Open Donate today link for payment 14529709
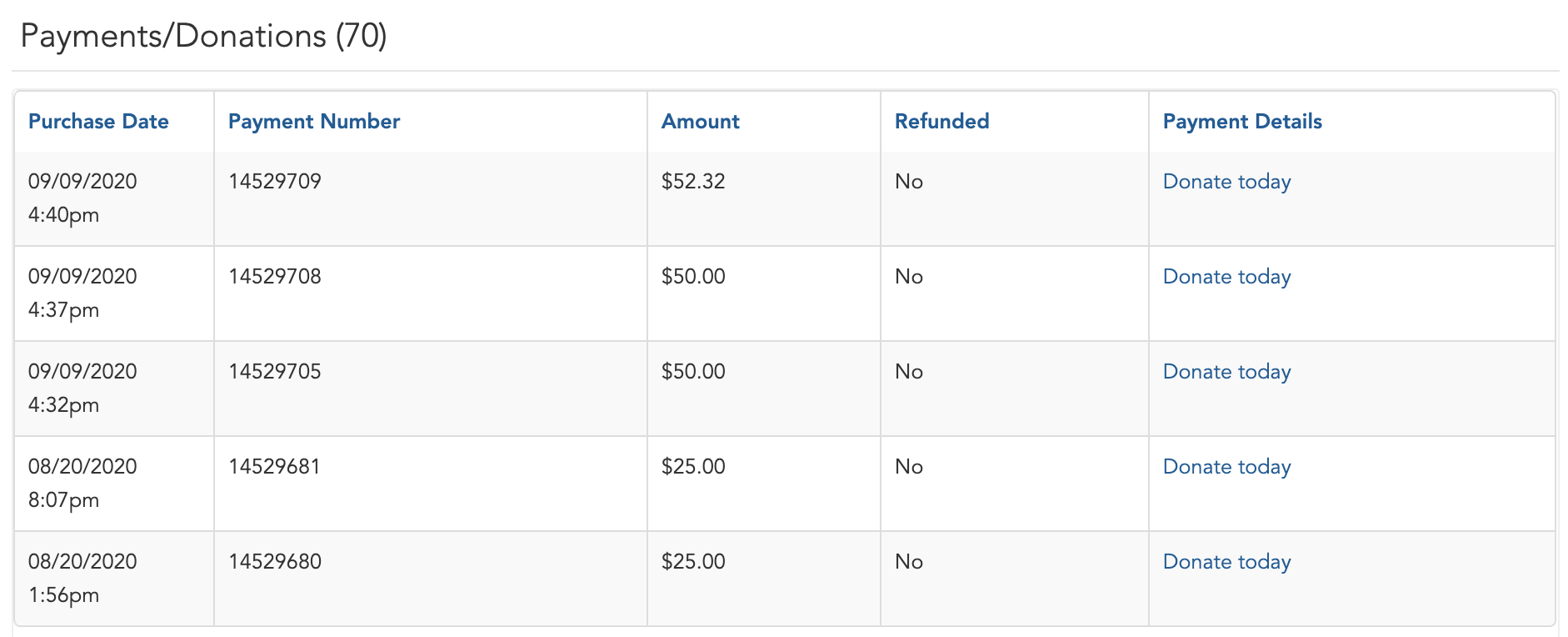Viewport: 1568px width, 637px height. coord(1226,182)
